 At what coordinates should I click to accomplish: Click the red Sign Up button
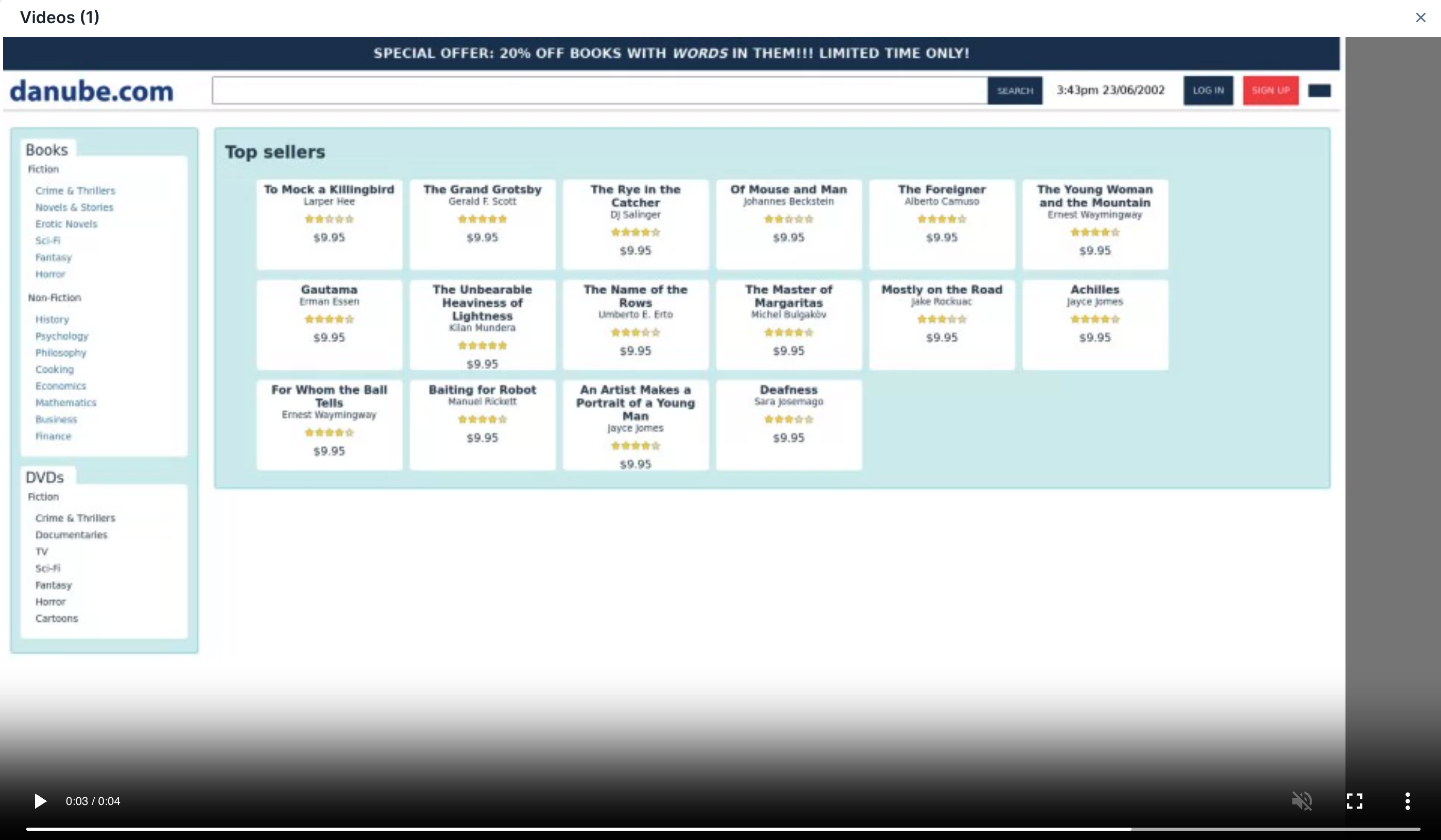click(1270, 90)
